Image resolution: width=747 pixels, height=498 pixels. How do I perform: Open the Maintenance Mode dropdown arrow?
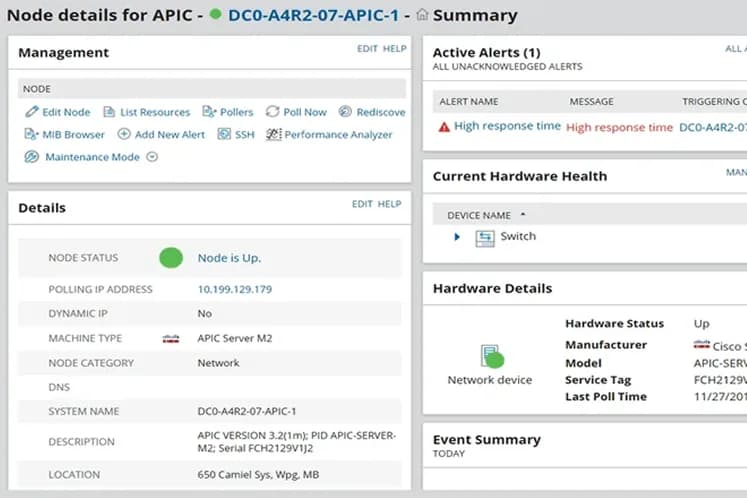tap(152, 157)
